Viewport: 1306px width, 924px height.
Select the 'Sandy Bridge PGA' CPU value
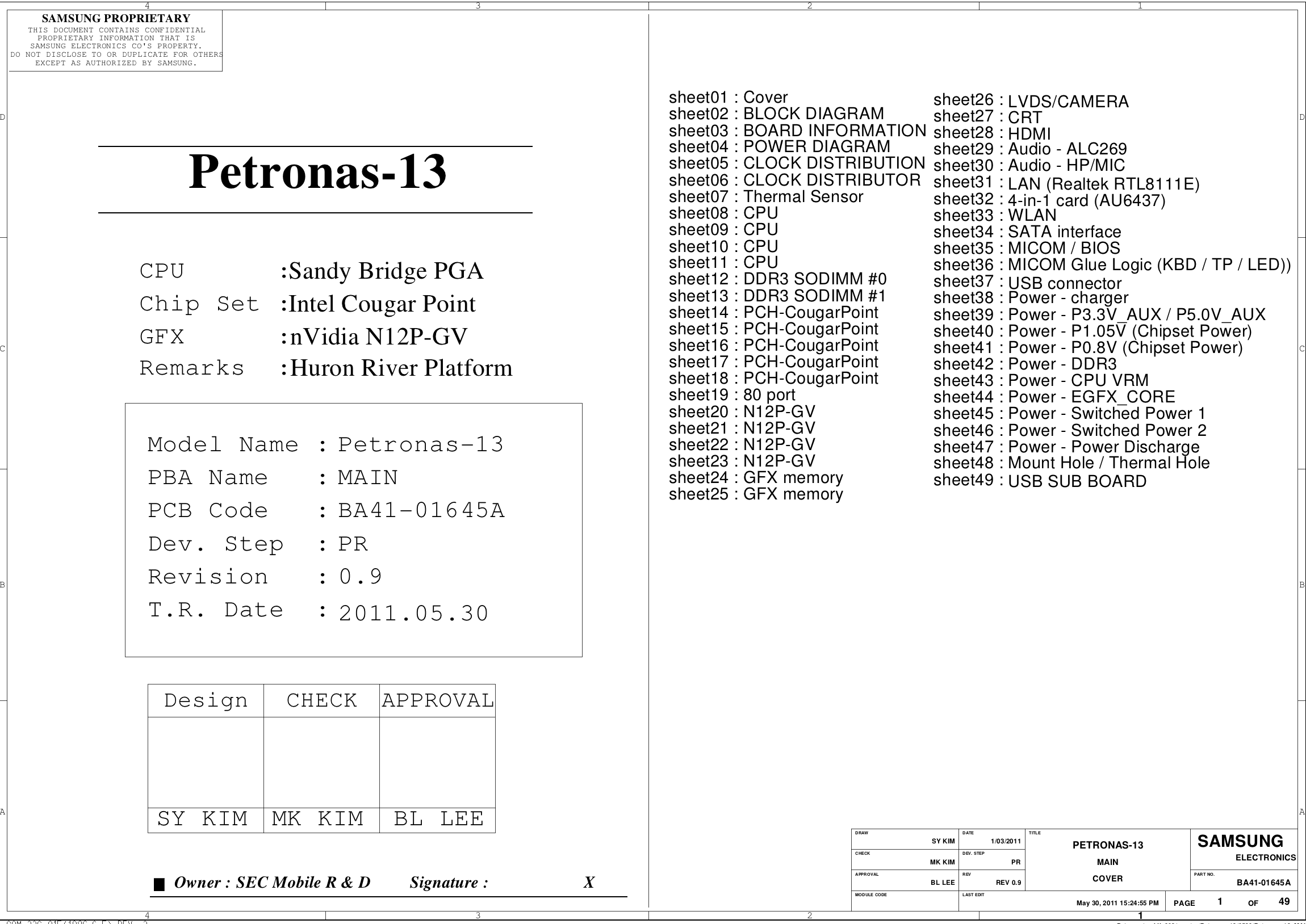pos(386,271)
